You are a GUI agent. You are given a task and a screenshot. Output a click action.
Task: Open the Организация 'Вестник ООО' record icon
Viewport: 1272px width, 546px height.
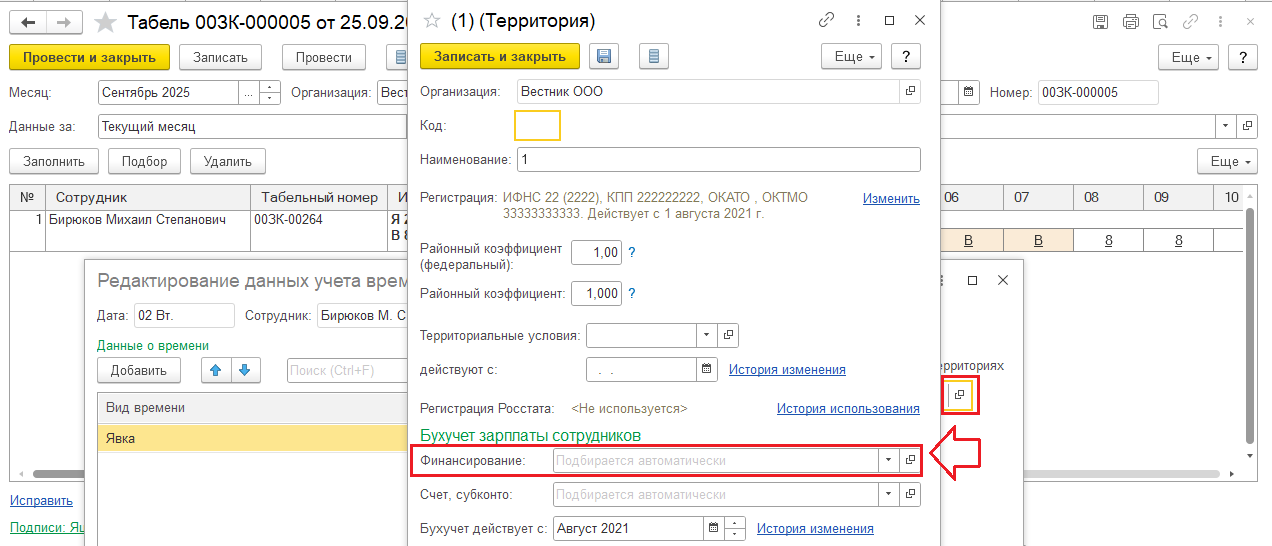pyautogui.click(x=910, y=91)
